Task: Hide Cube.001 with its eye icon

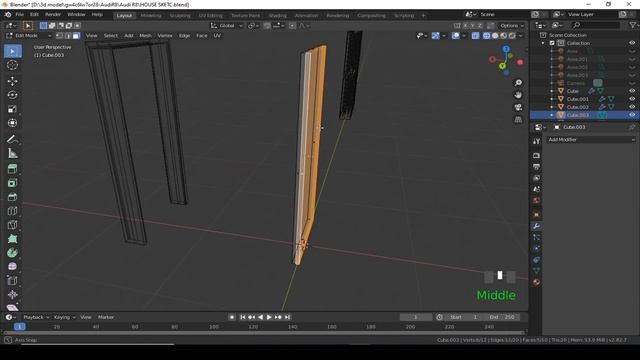Action: click(632, 99)
